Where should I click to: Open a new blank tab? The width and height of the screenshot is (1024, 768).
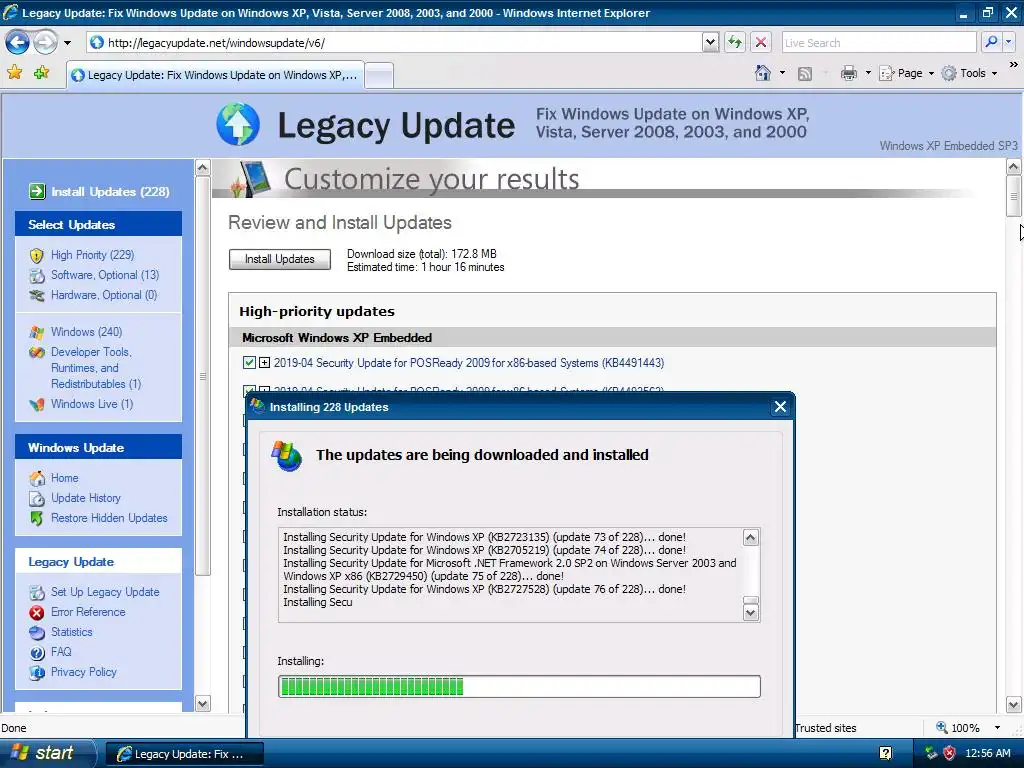[x=379, y=75]
